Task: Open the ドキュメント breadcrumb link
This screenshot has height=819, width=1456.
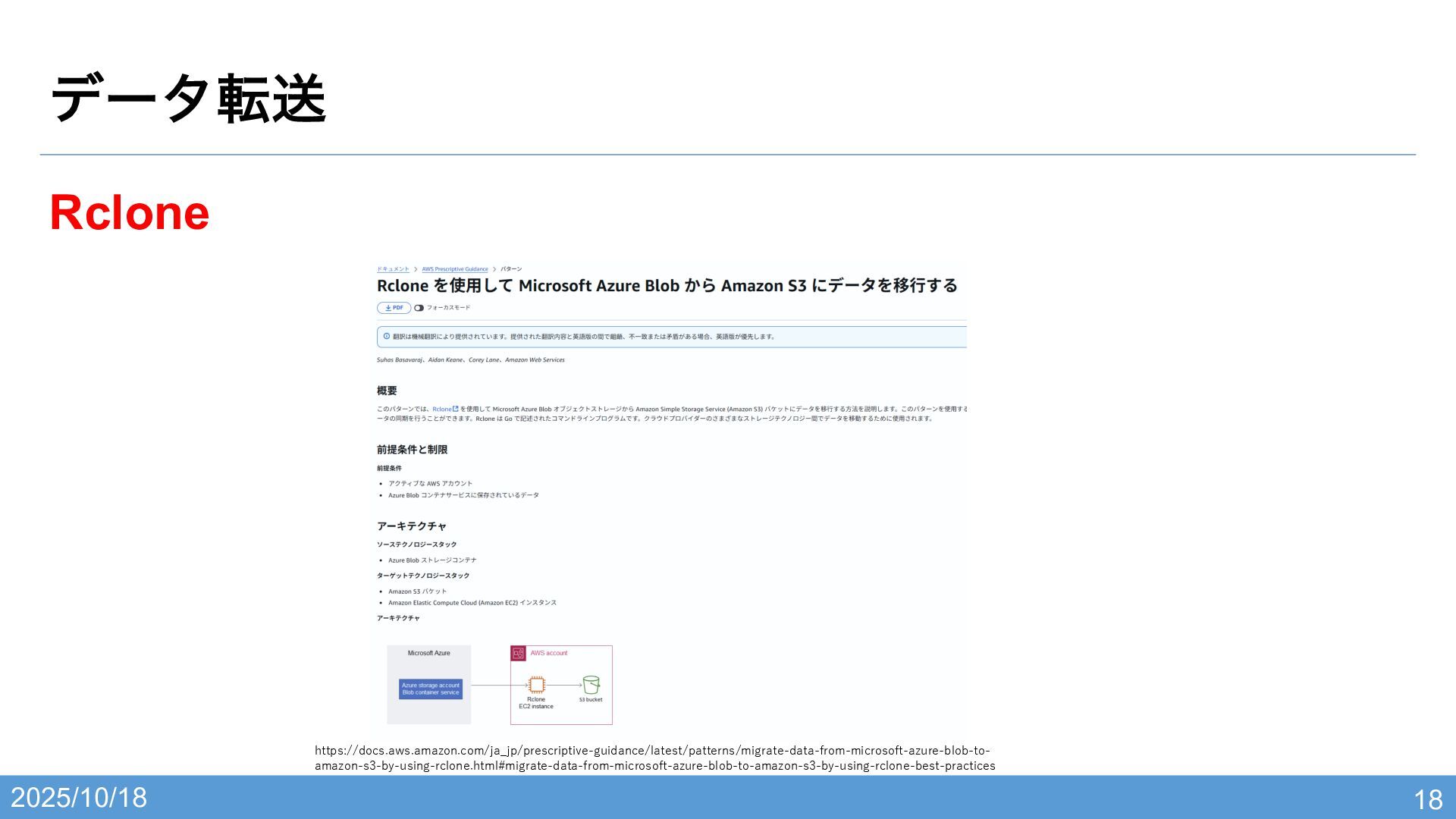Action: [x=393, y=269]
